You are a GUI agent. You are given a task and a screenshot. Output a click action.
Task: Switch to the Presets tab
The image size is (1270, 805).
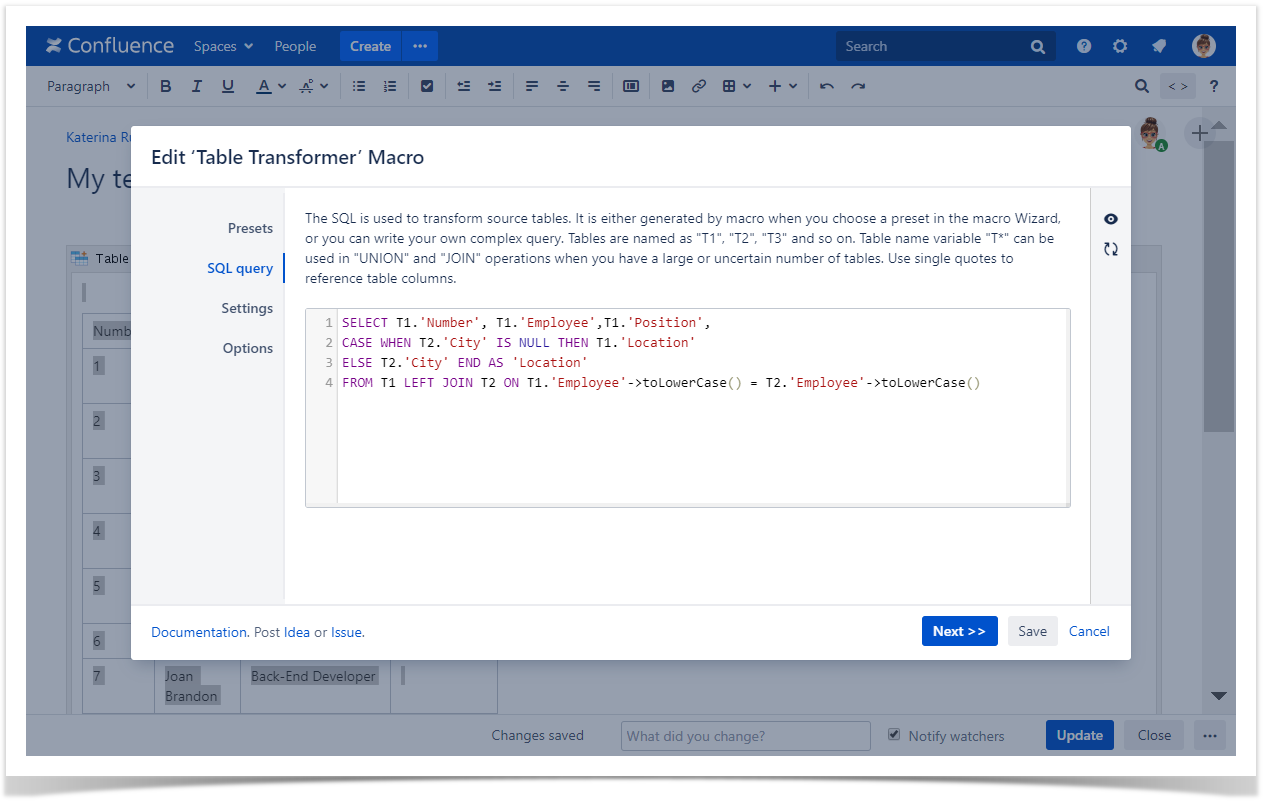[250, 228]
